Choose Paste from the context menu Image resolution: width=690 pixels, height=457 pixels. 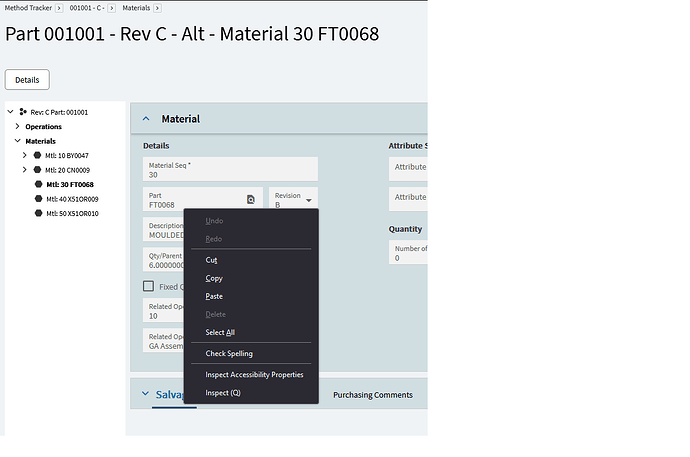[x=251, y=296]
